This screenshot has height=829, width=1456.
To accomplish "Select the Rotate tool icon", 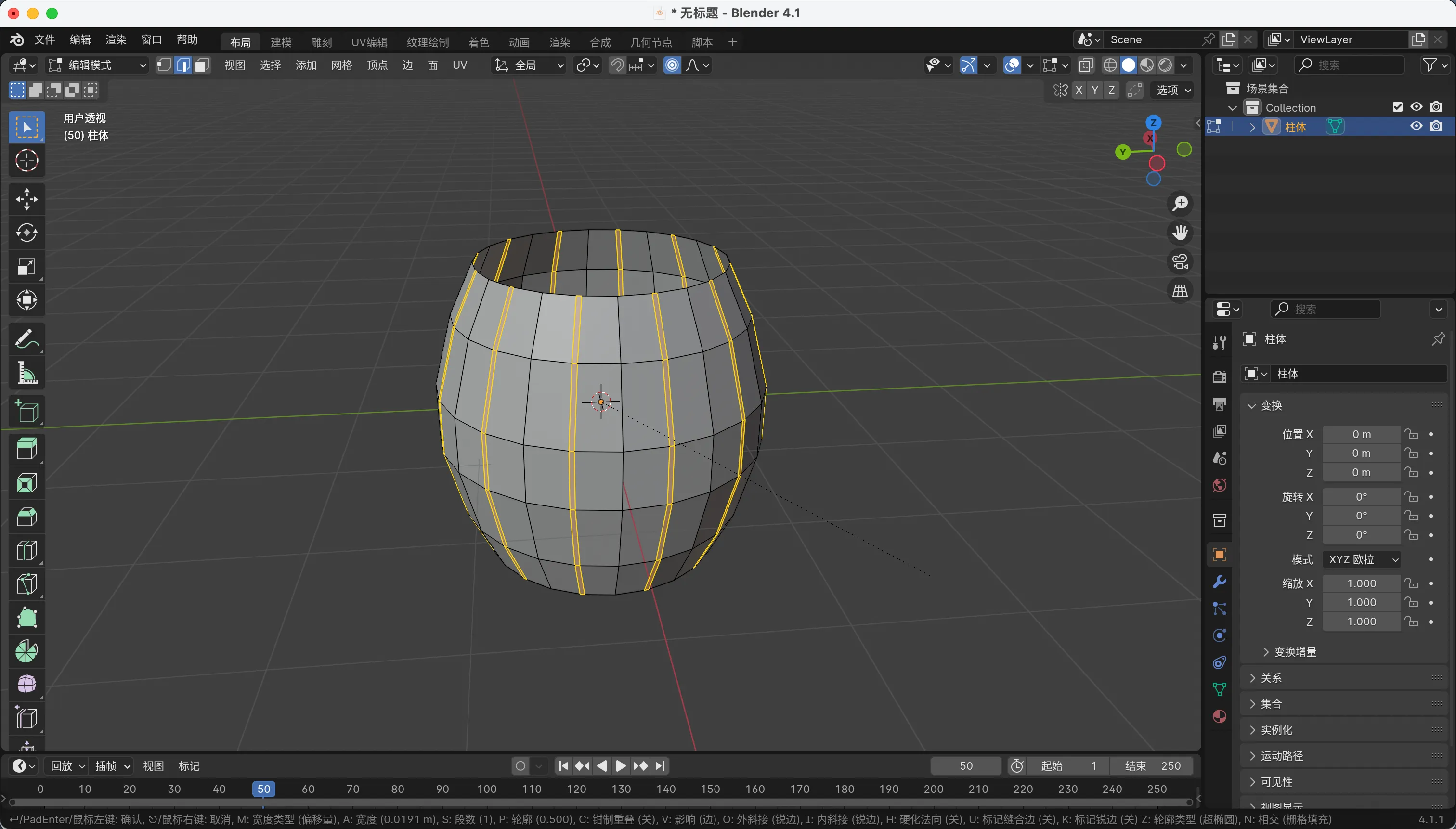I will 27,233.
